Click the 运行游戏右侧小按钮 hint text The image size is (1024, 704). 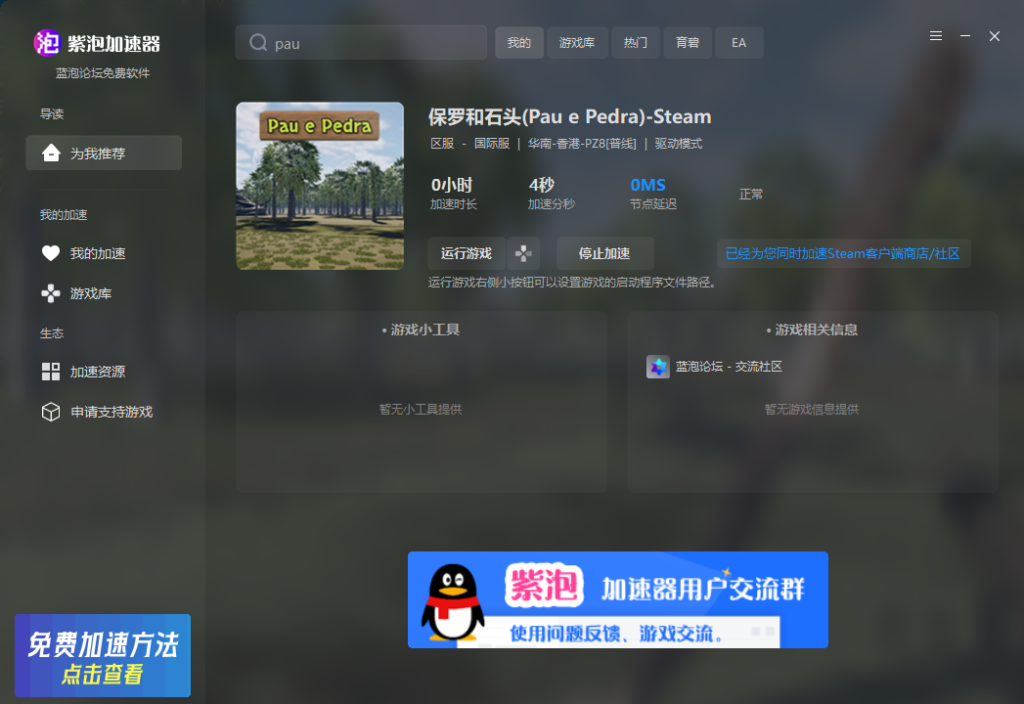point(573,283)
